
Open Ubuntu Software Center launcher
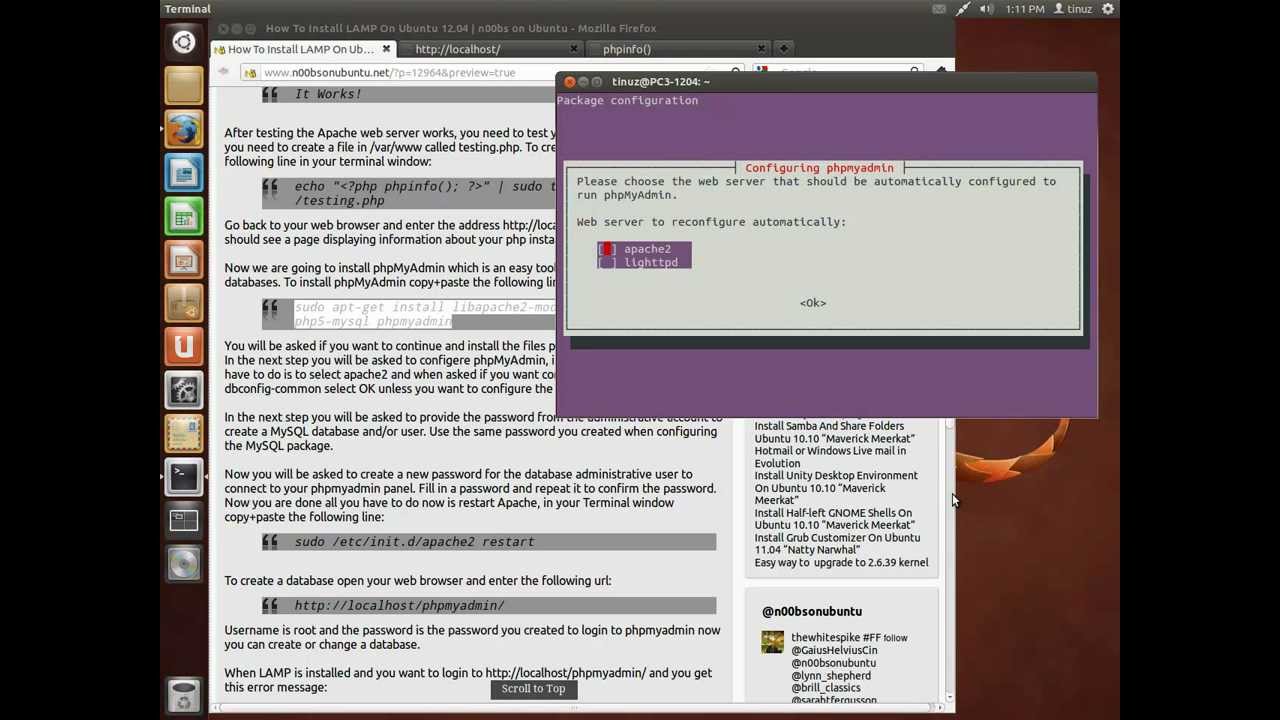[x=184, y=304]
